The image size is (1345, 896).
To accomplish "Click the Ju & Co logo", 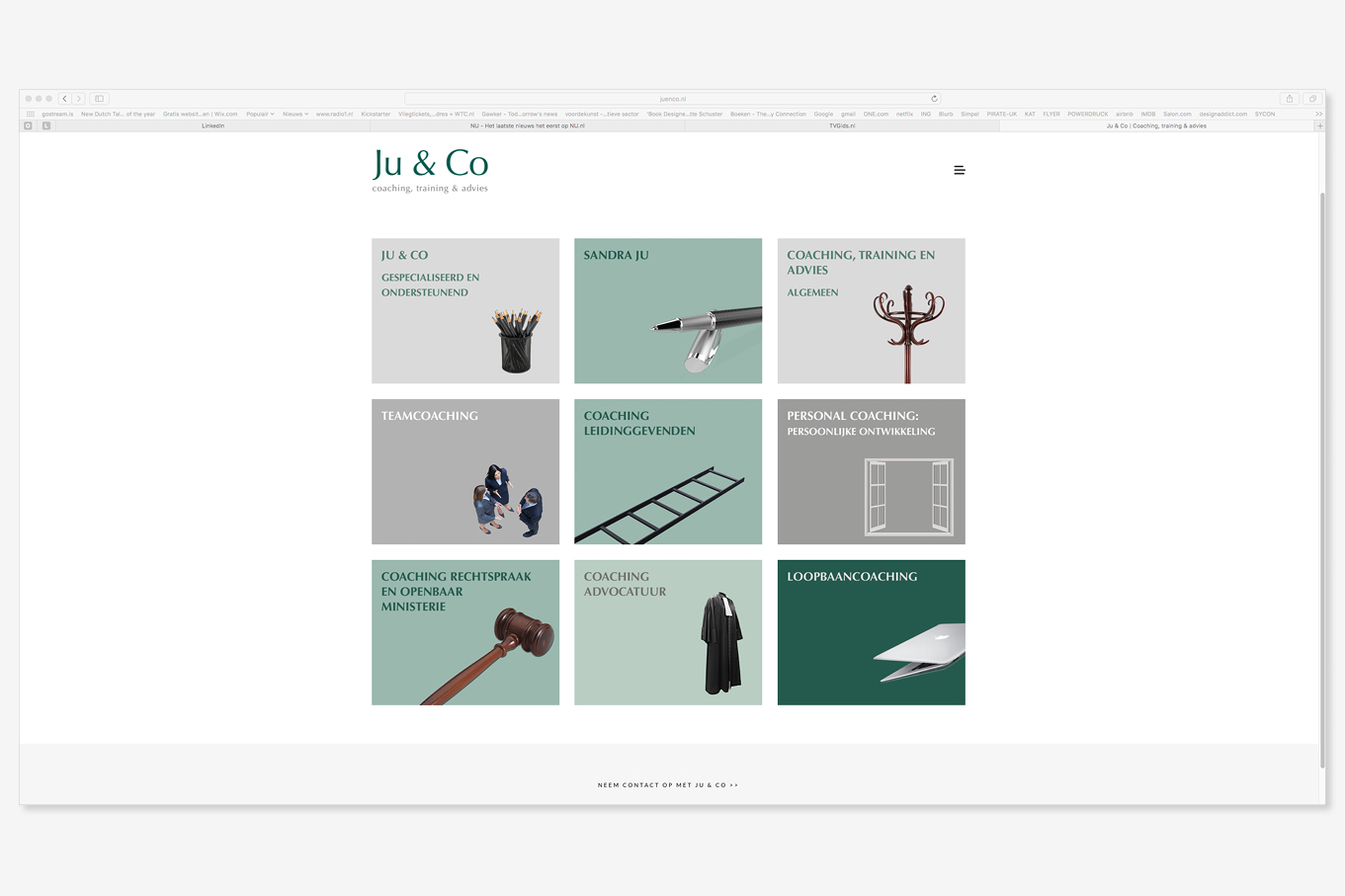I will 430,169.
